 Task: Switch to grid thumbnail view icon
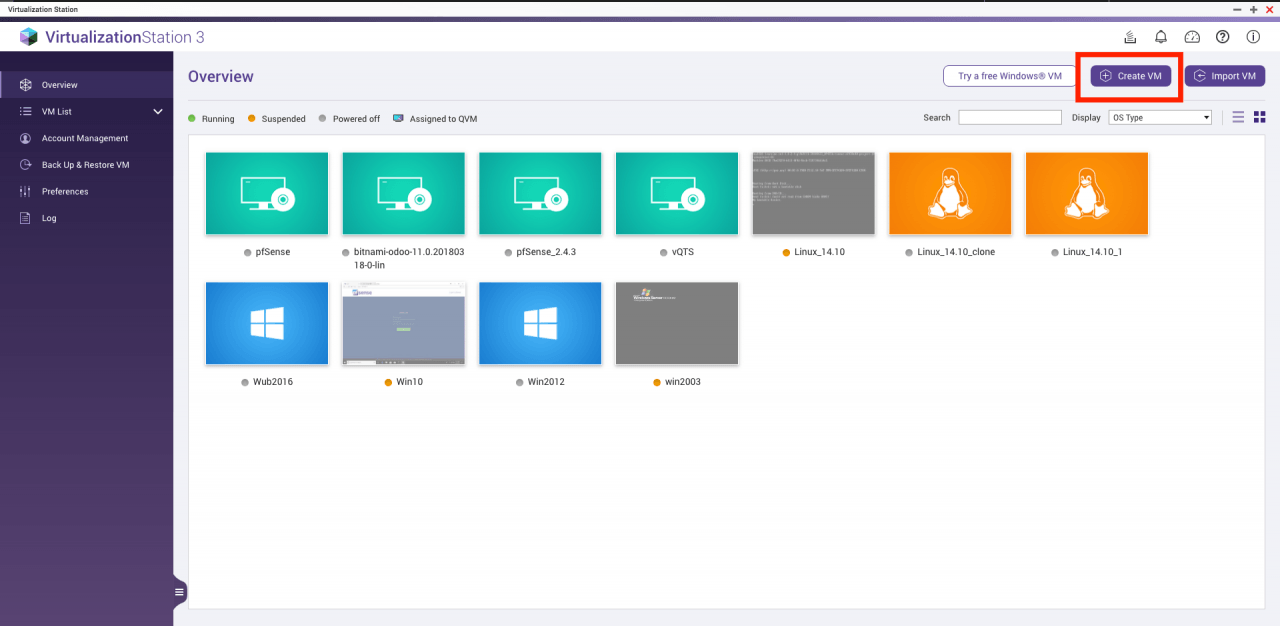(1260, 117)
